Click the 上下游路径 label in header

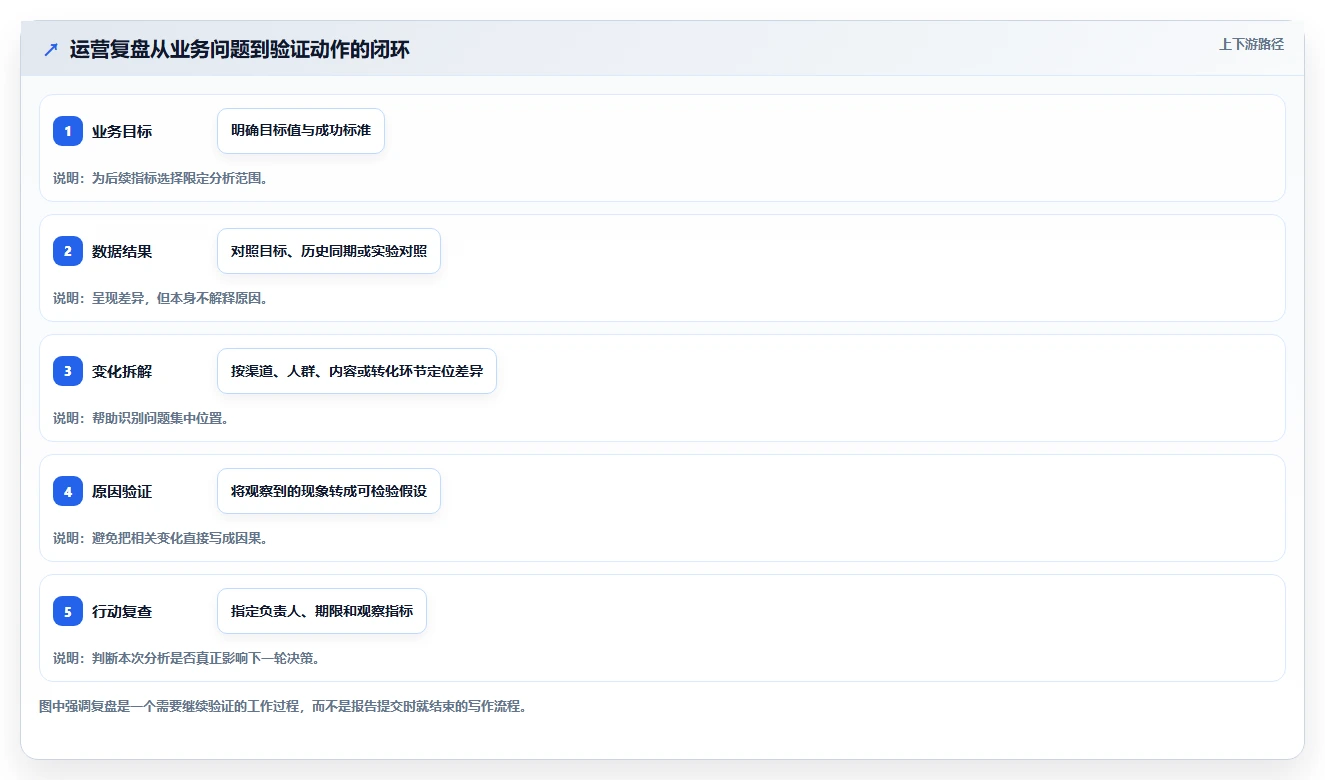pyautogui.click(x=1251, y=44)
